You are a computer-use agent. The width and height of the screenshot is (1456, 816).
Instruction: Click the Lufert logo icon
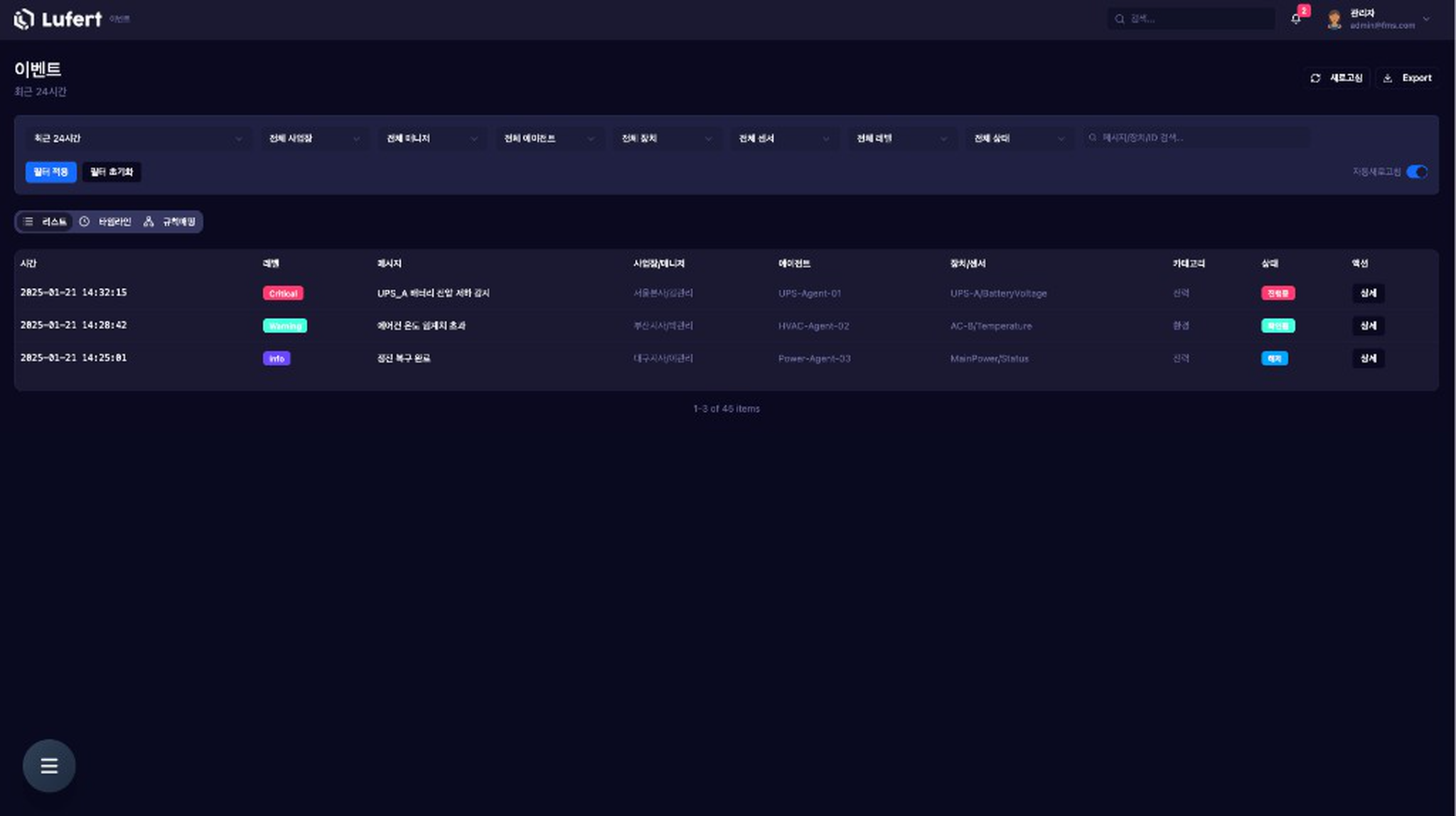(23, 19)
